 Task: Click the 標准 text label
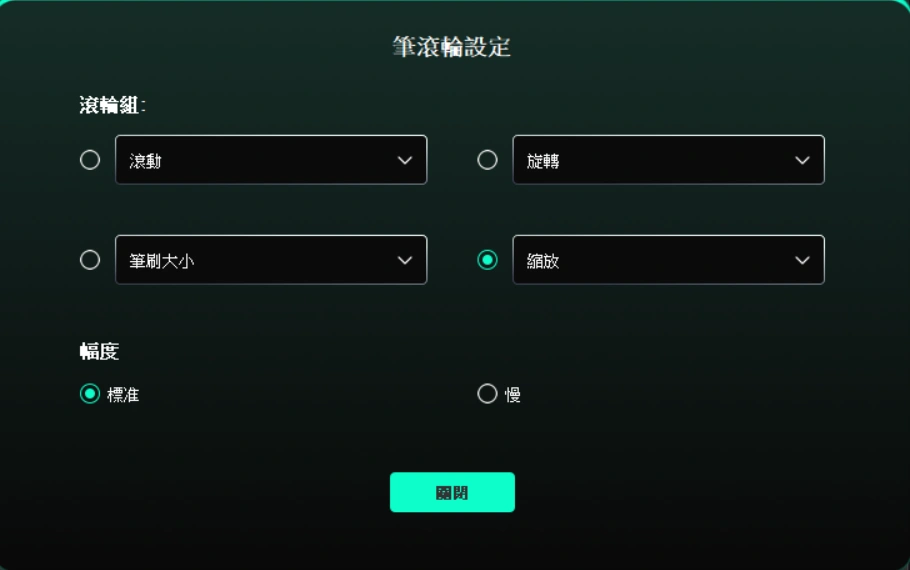tap(123, 395)
